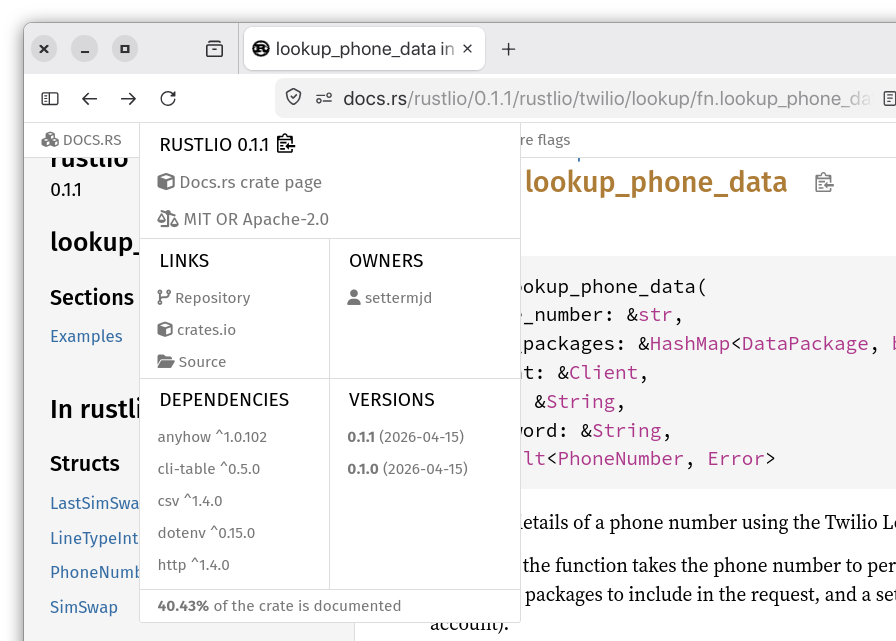
Task: Go forward to next page
Action: pos(128,98)
